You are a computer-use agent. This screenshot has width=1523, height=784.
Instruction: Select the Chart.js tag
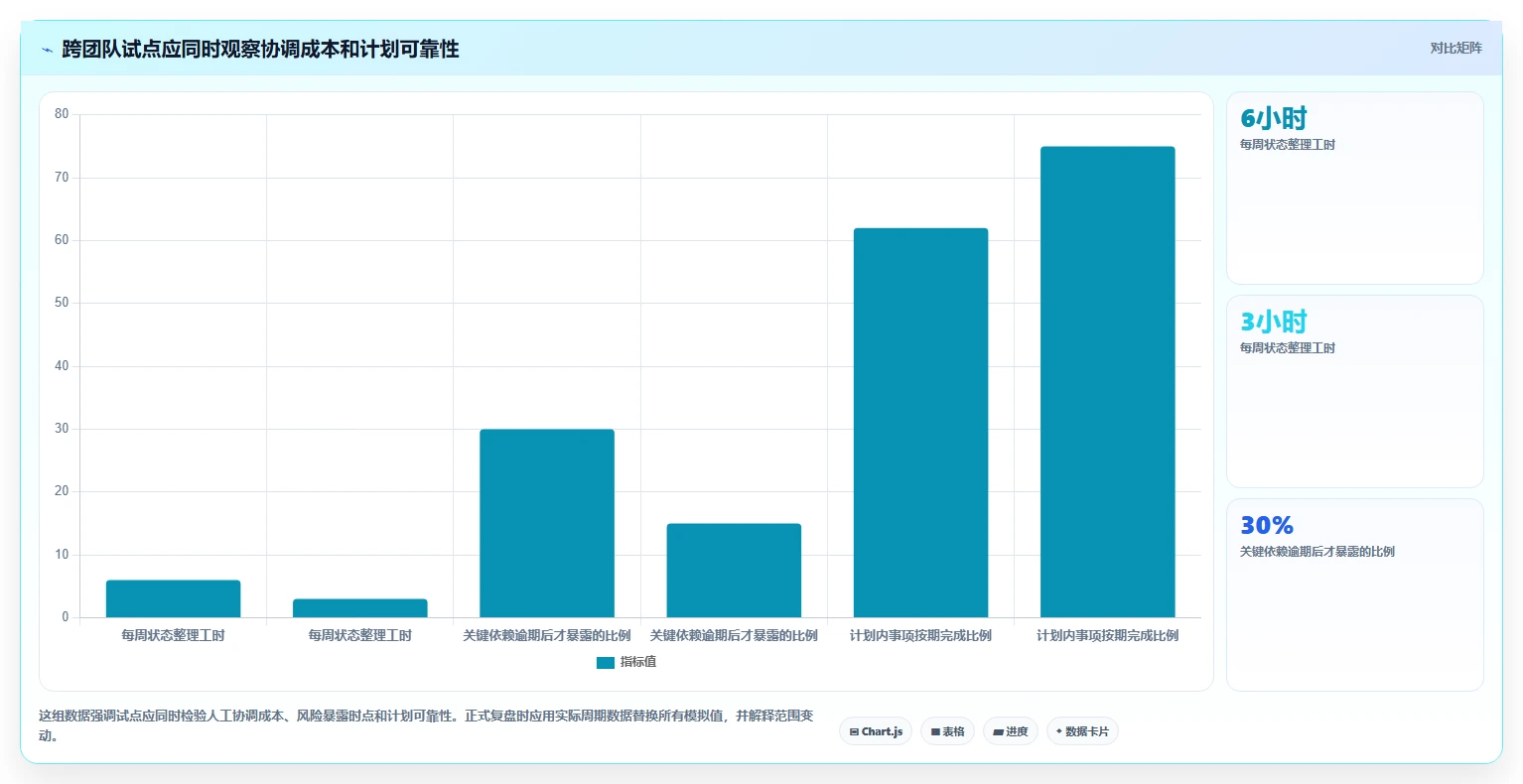[x=876, y=731]
